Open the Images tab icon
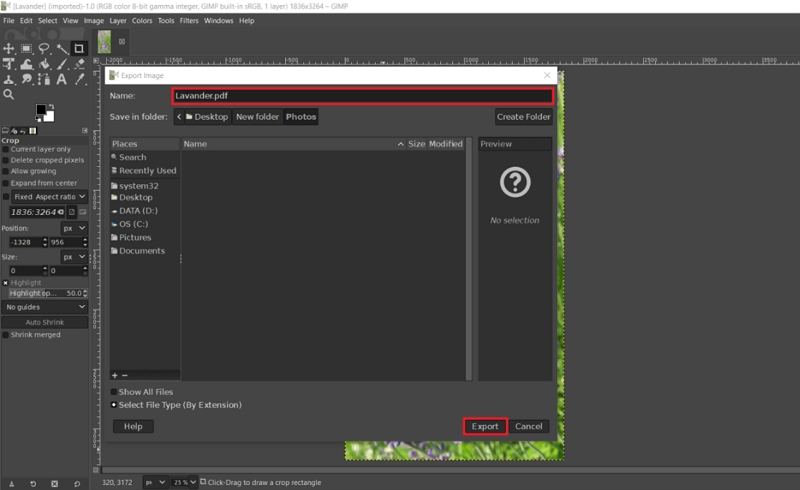Image resolution: width=800 pixels, height=490 pixels. click(x=33, y=131)
